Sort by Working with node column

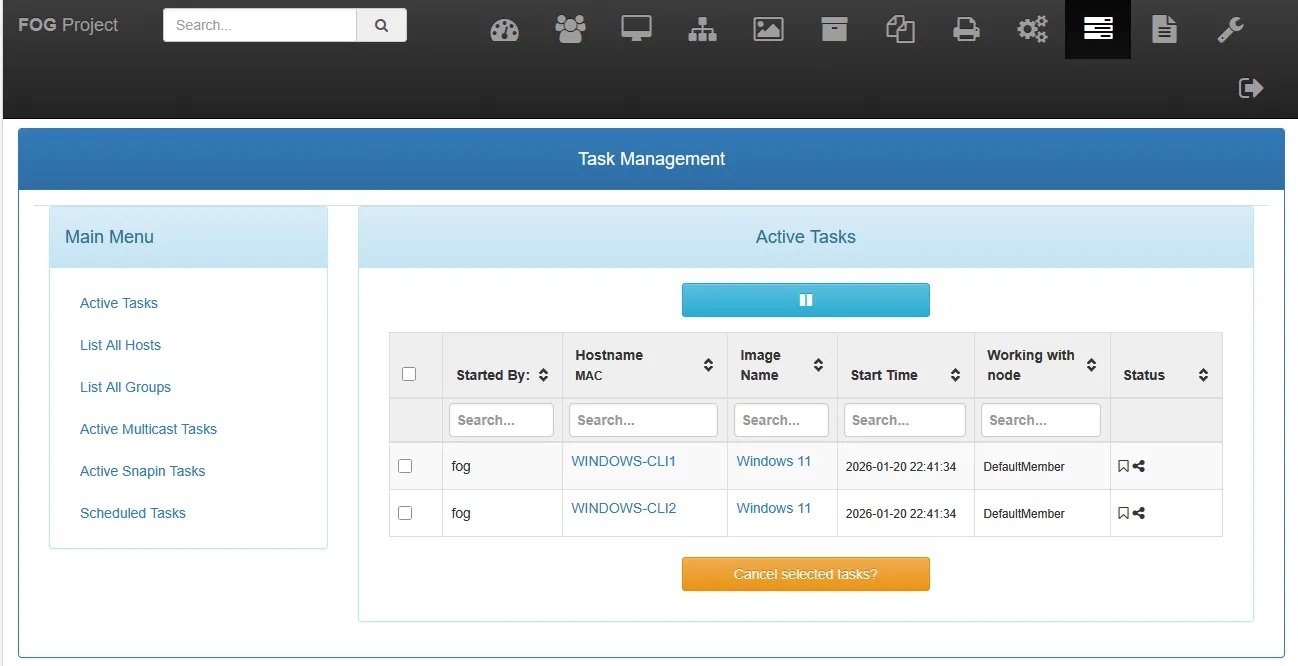click(1041, 365)
